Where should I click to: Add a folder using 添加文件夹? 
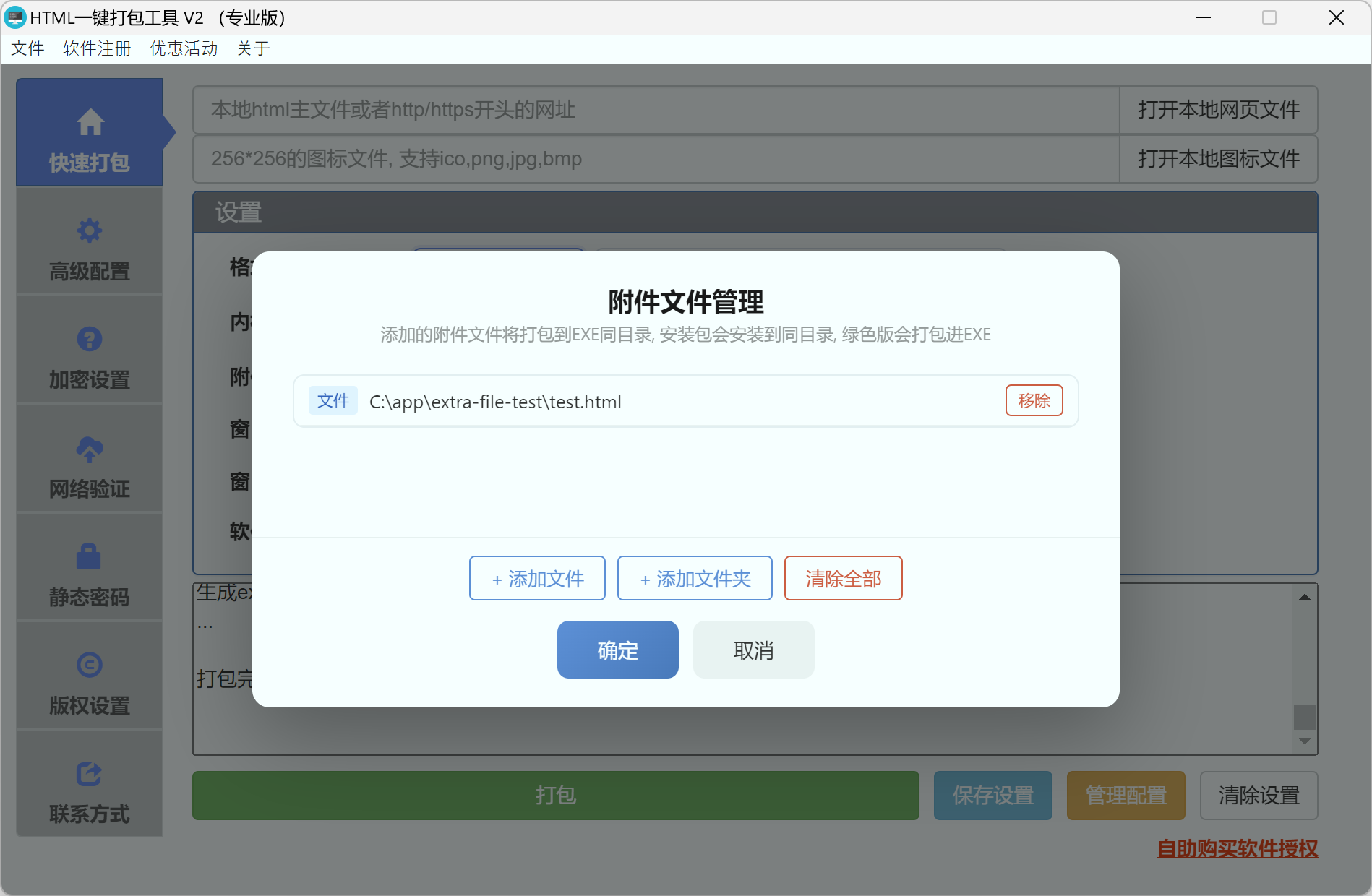click(x=694, y=578)
